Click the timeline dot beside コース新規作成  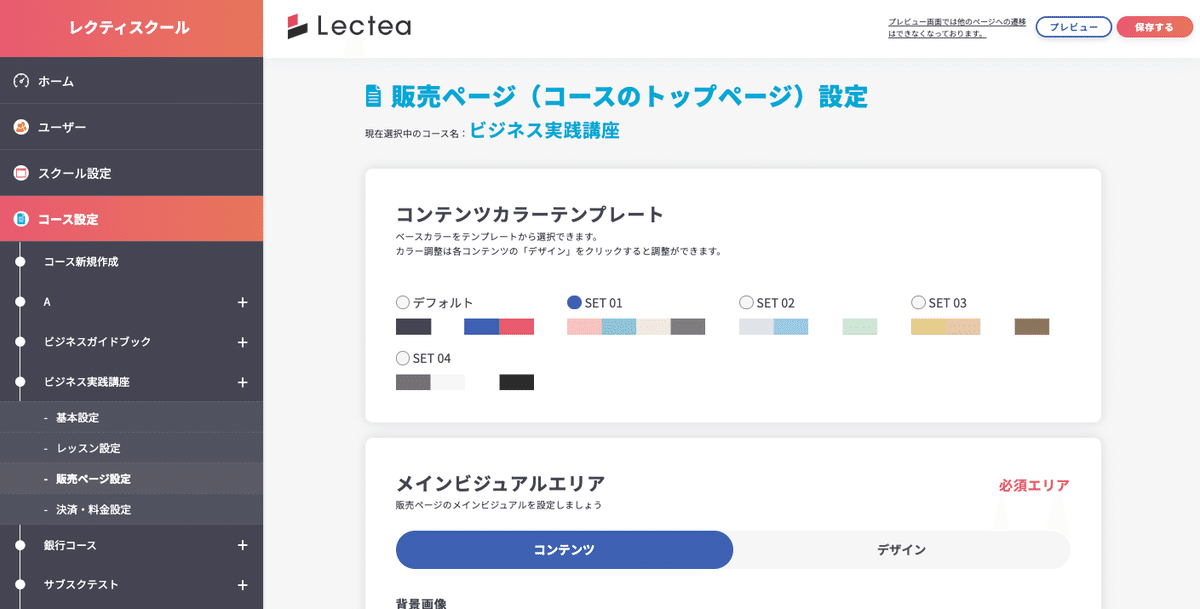tap(20, 262)
